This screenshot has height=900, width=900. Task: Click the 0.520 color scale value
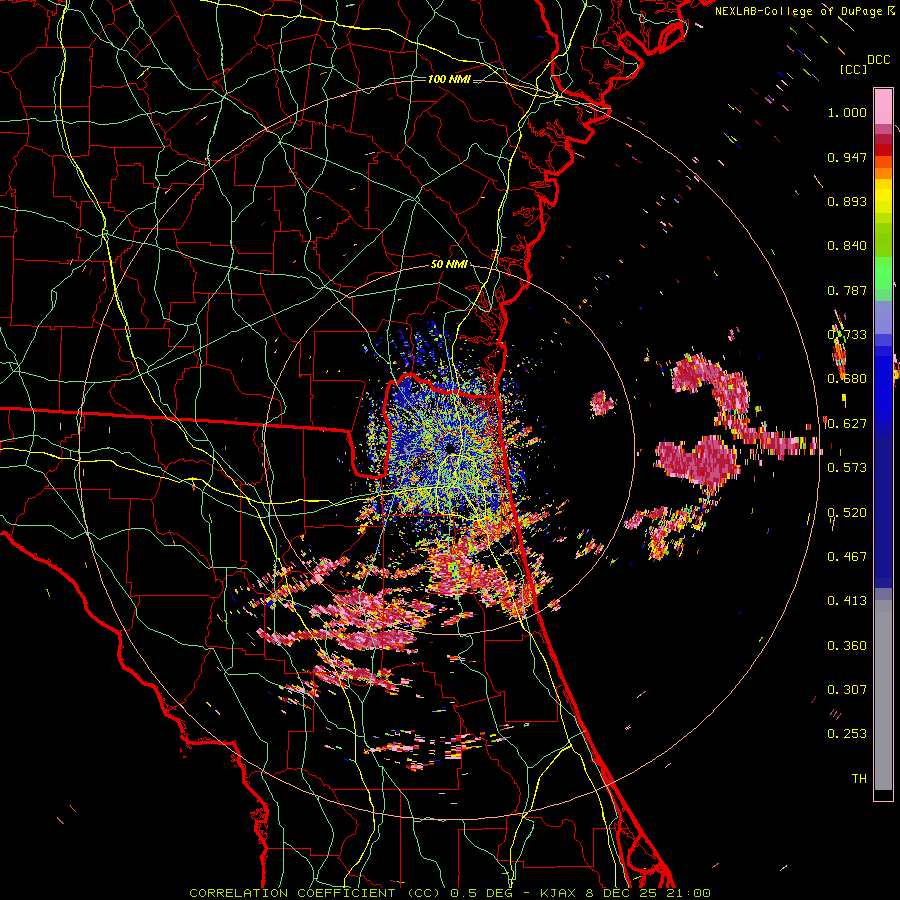(847, 512)
